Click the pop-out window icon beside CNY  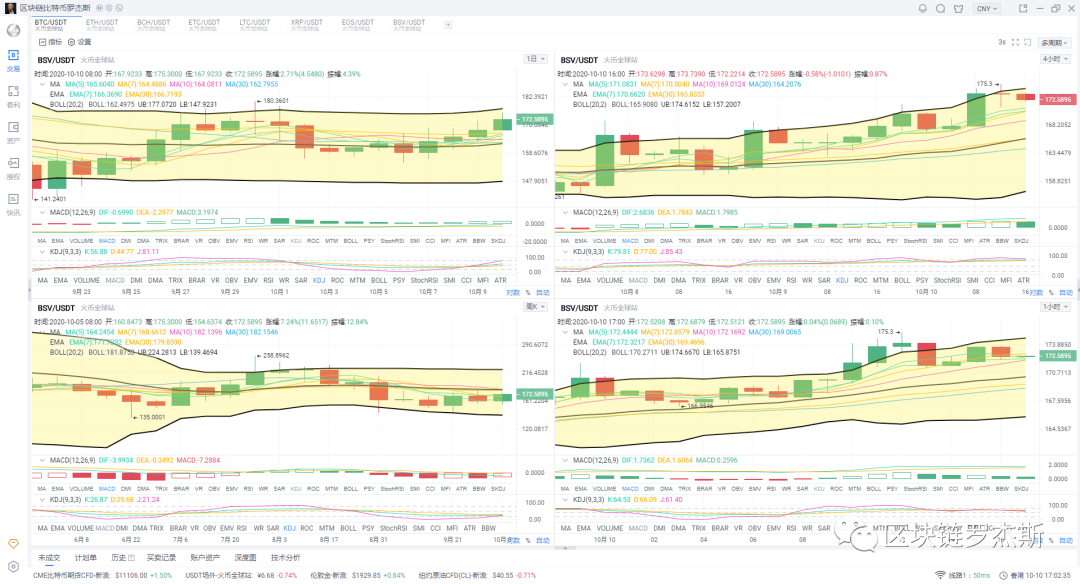coord(1023,8)
